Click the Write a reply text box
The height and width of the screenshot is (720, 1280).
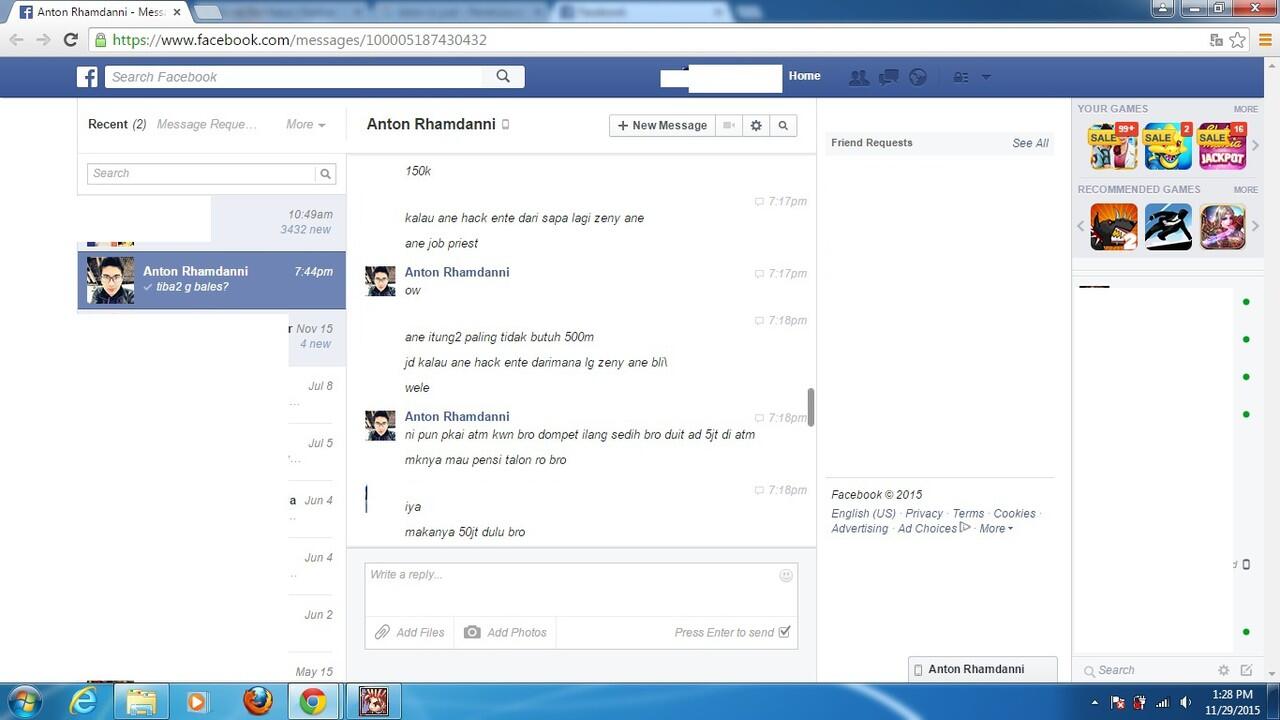(x=581, y=590)
